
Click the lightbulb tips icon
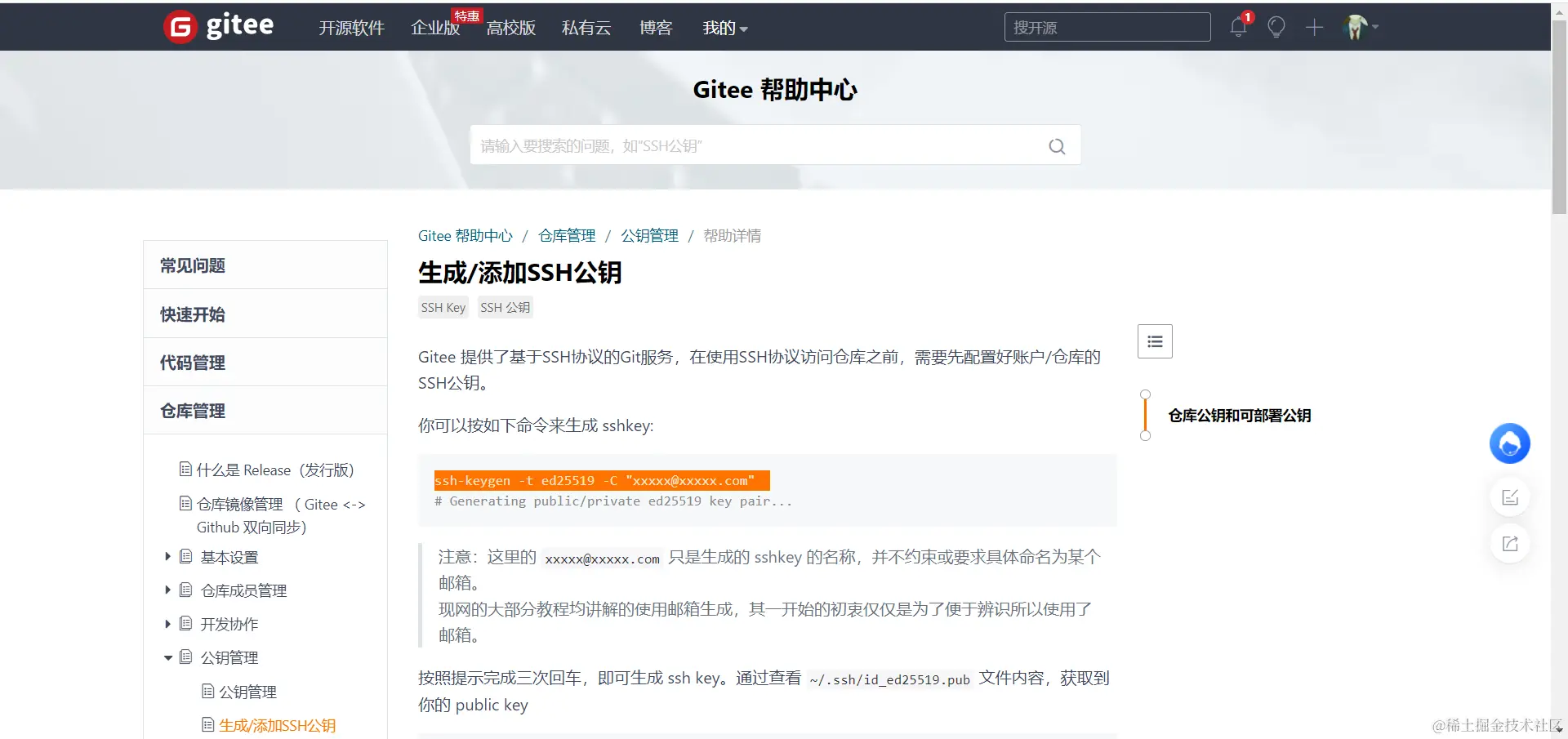pos(1276,27)
